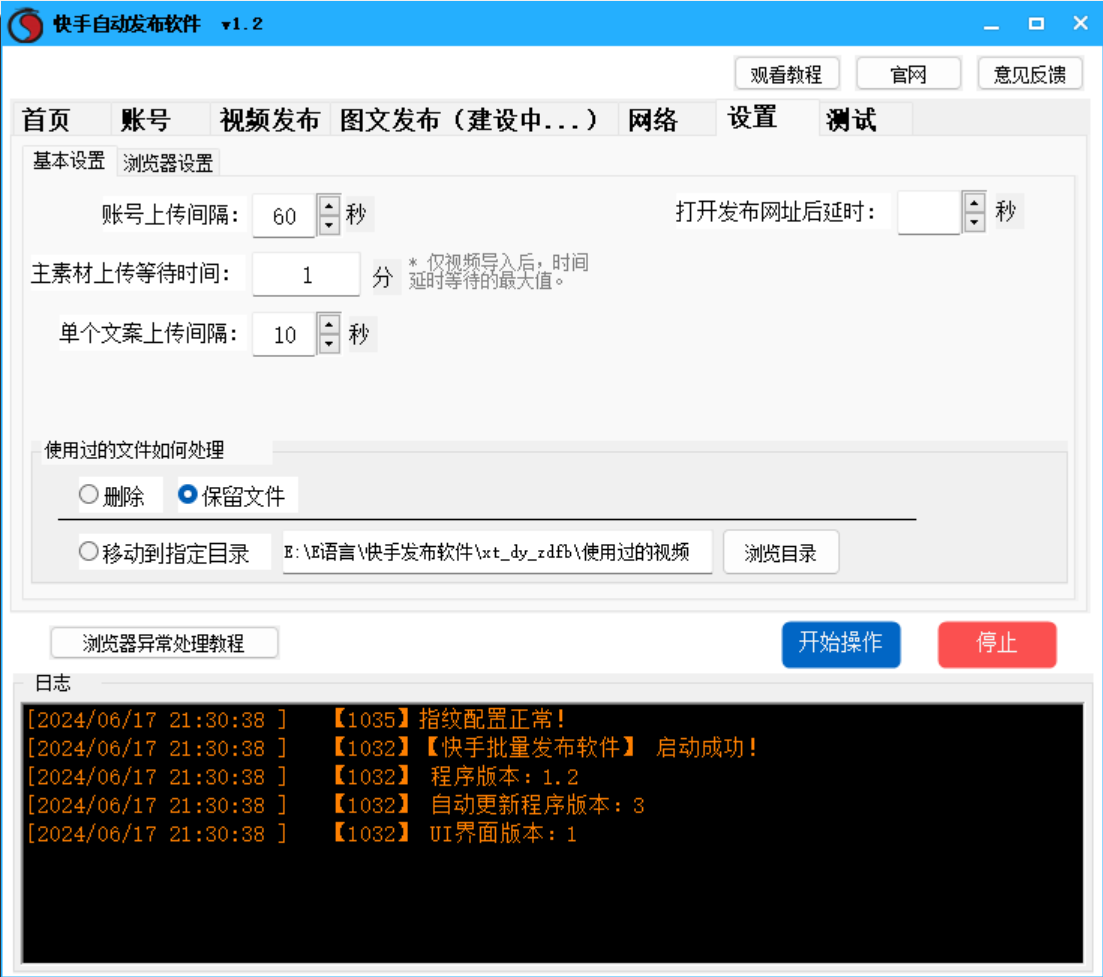Increase 单个文案上传间隔 with up arrow
Viewport: 1103px width, 977px height.
pyautogui.click(x=329, y=324)
